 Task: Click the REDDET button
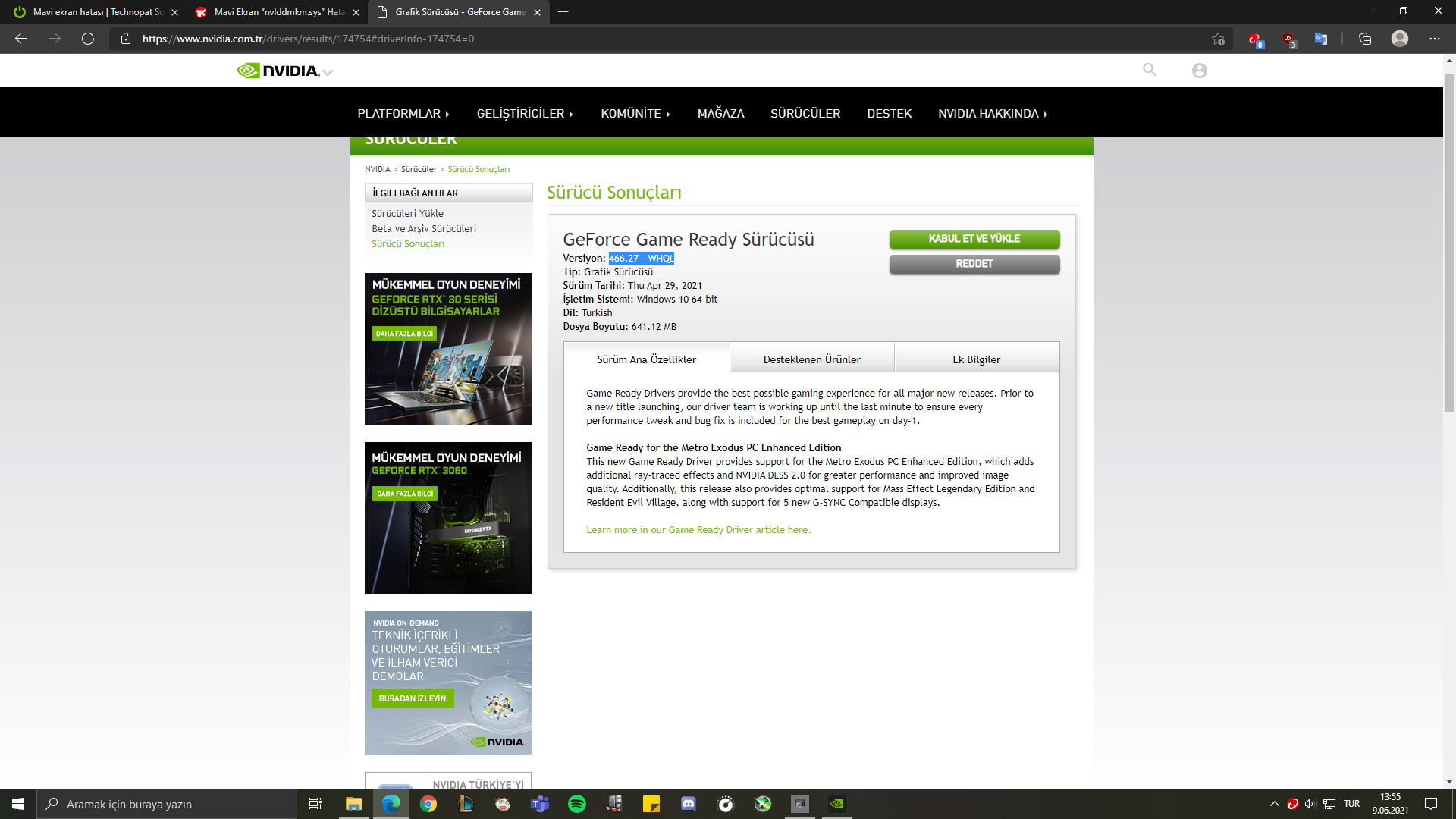coord(974,264)
